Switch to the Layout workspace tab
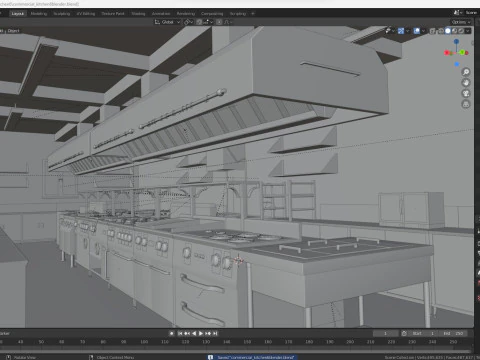The width and height of the screenshot is (480, 360). (17, 14)
